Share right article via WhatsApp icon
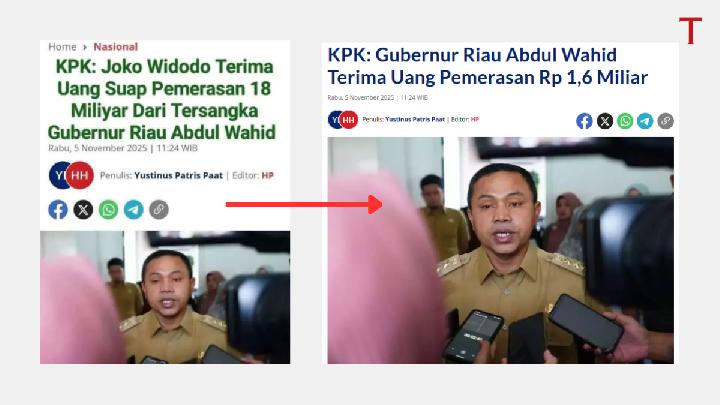 pyautogui.click(x=625, y=121)
